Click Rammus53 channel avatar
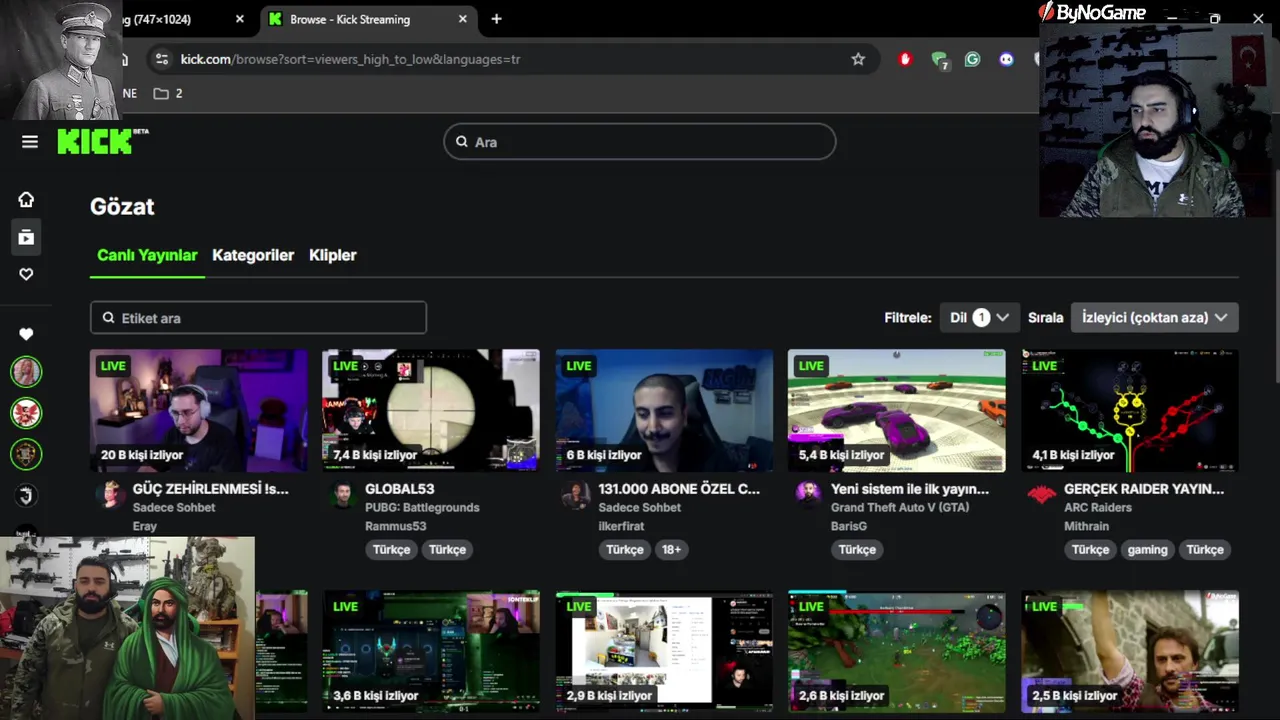This screenshot has height=720, width=1280. point(342,496)
